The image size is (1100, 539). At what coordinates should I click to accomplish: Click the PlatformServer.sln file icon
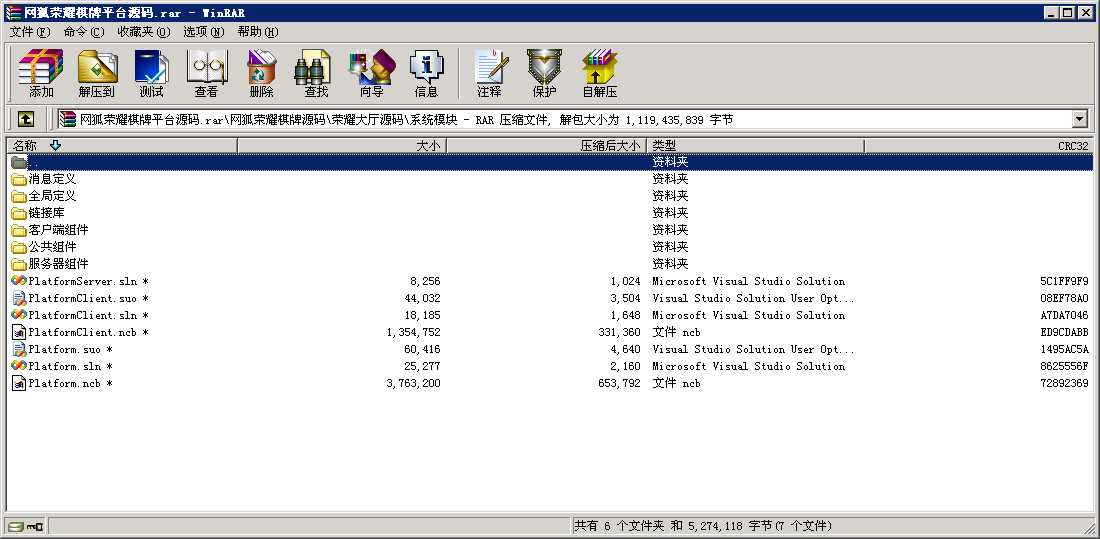pos(19,281)
